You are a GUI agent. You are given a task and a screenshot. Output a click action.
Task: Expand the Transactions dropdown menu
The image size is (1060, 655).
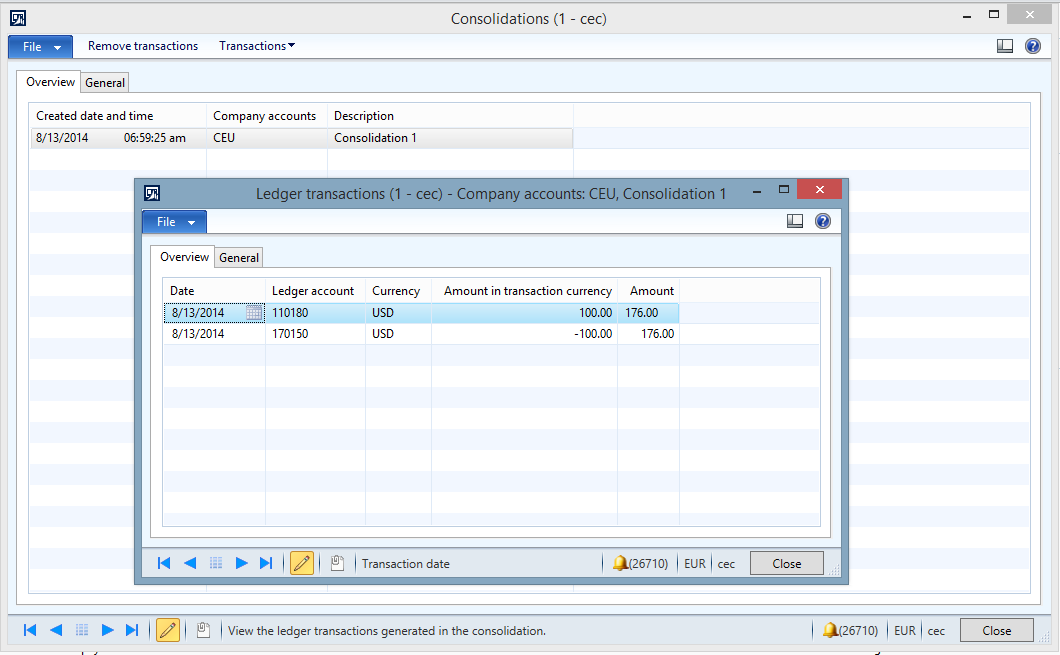pyautogui.click(x=257, y=46)
